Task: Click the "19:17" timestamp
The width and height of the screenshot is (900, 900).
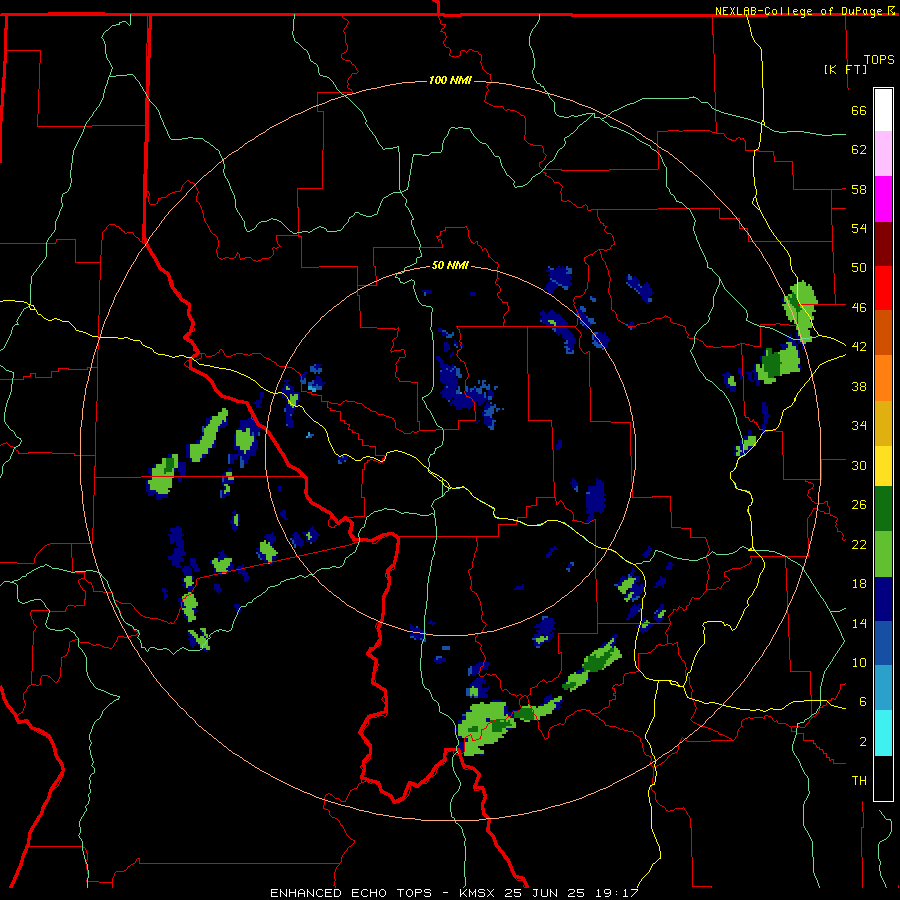Action: [x=616, y=893]
